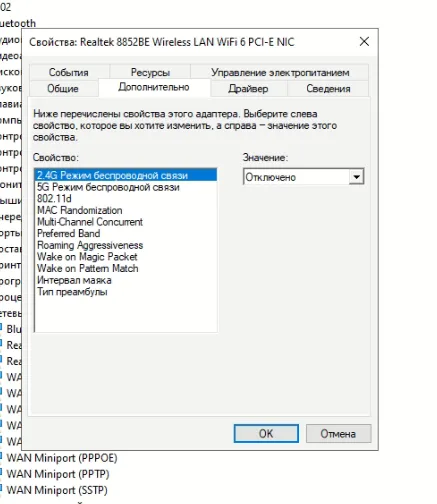Confirm with the OK button
This screenshot has height=504, width=437.
coord(266,433)
